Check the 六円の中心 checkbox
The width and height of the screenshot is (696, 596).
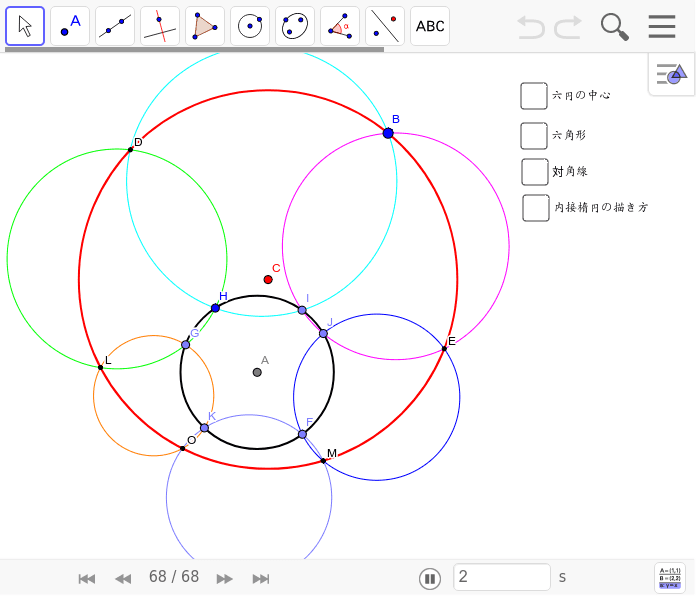pyautogui.click(x=534, y=95)
